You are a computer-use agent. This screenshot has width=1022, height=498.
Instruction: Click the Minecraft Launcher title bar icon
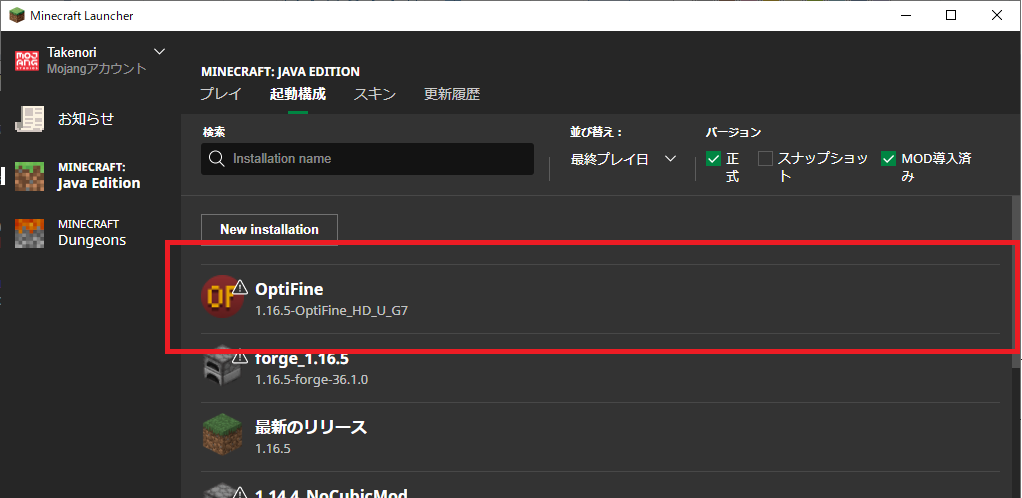point(16,16)
